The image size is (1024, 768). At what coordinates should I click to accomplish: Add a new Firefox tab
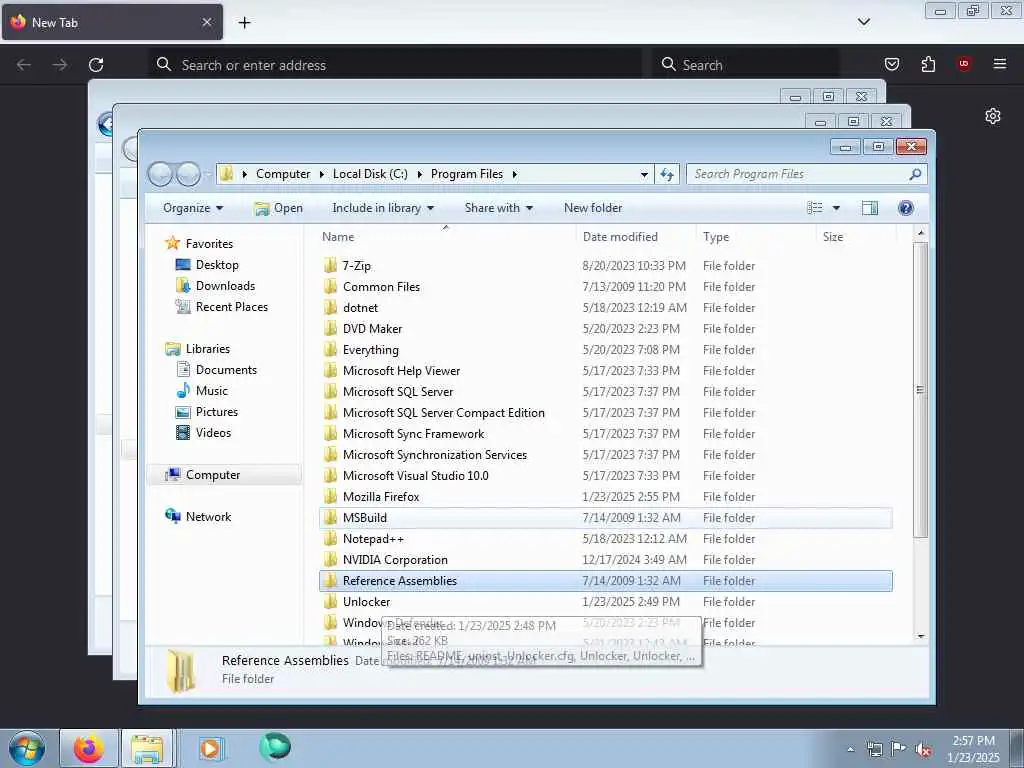click(244, 23)
